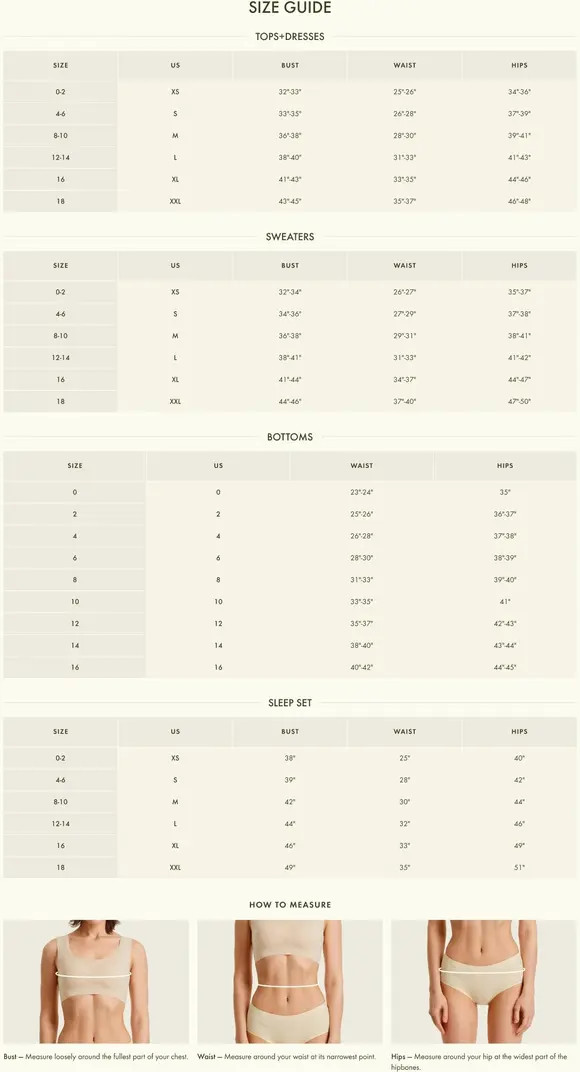Screen dimensions: 580x1072
Task: Select the Sweaters section heading
Action: (290, 237)
